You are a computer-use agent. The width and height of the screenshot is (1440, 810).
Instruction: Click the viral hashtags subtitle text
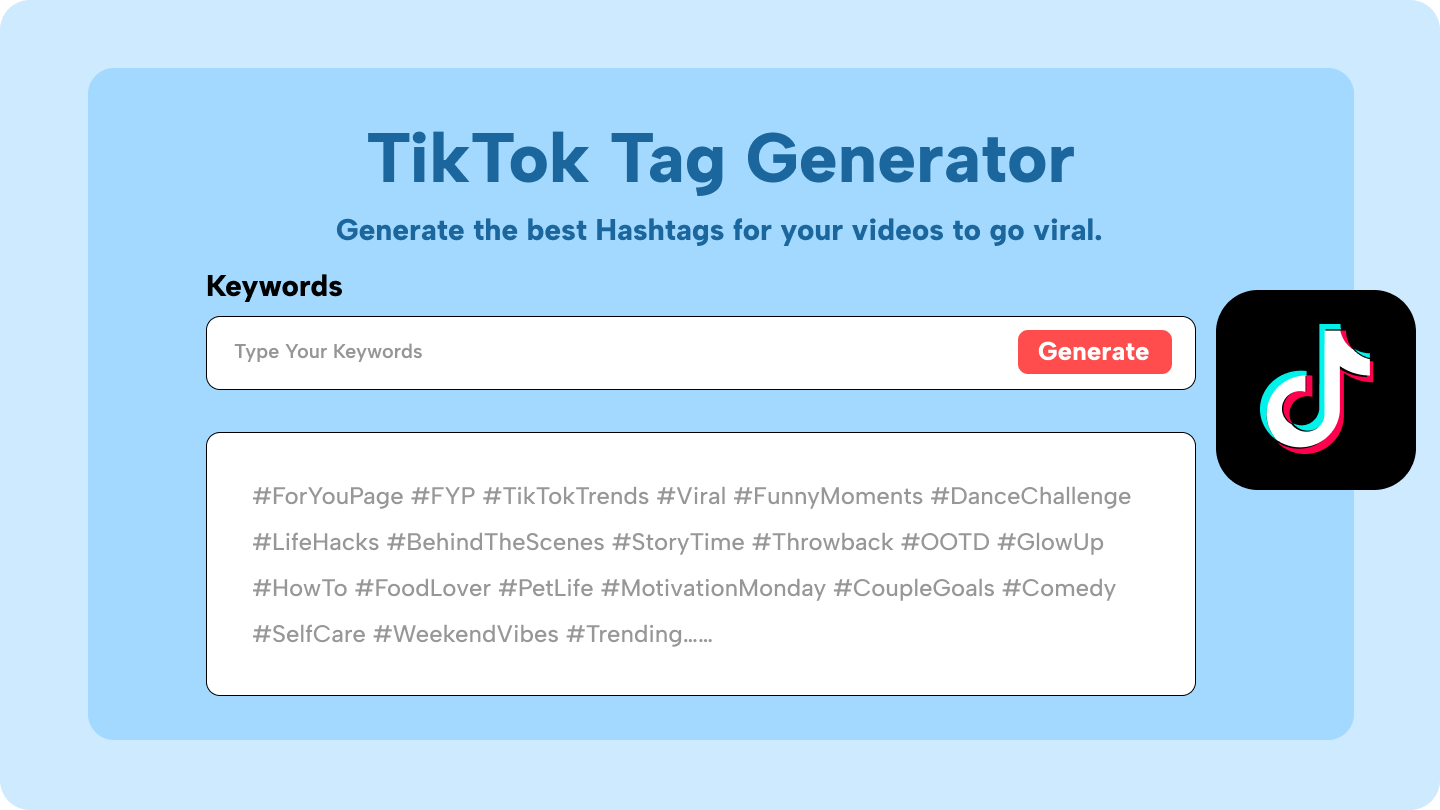point(718,231)
